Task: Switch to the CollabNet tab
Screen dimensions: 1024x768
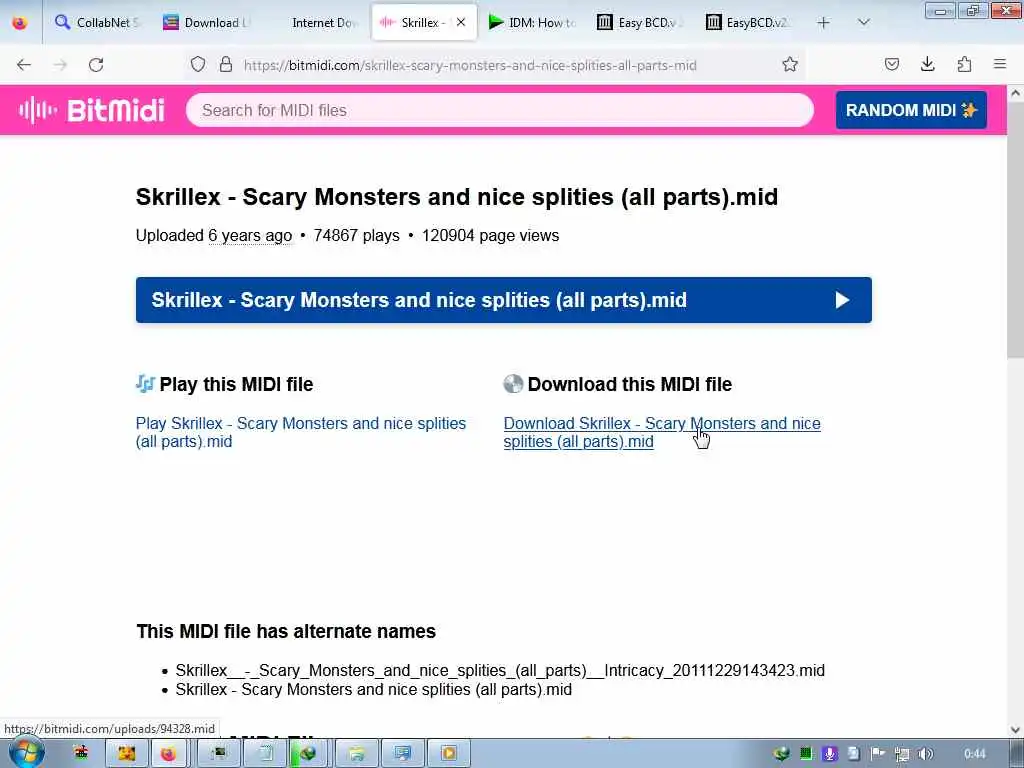Action: click(x=98, y=23)
